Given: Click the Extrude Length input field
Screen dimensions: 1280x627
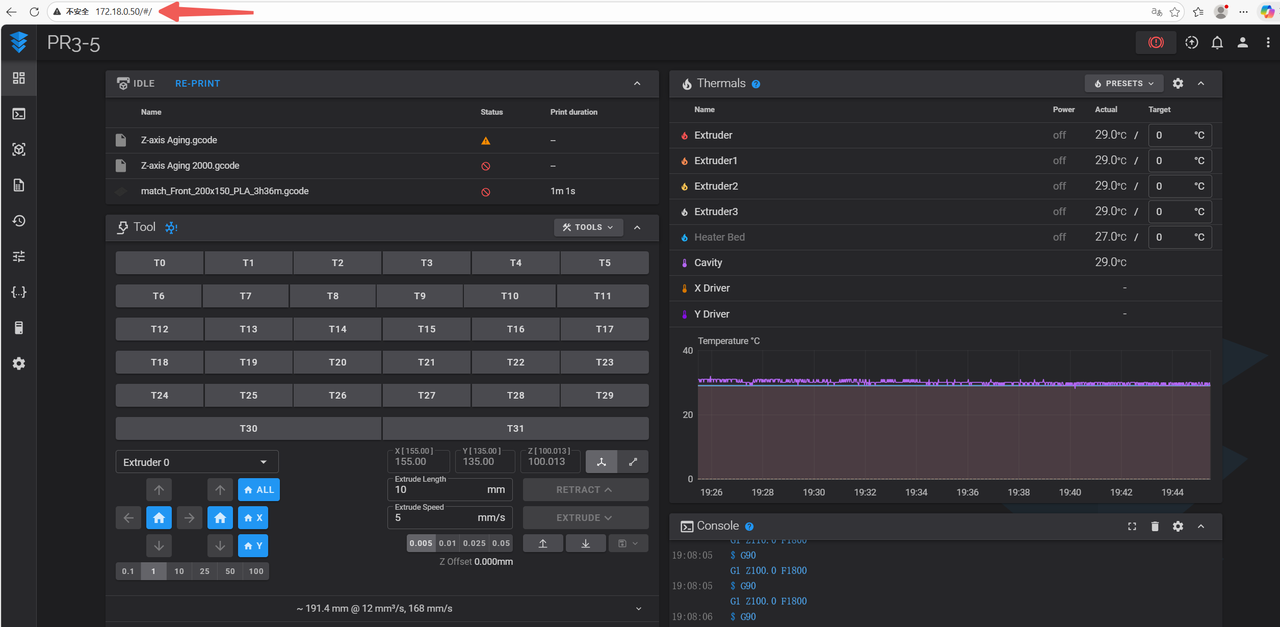Looking at the screenshot, I should (440, 490).
